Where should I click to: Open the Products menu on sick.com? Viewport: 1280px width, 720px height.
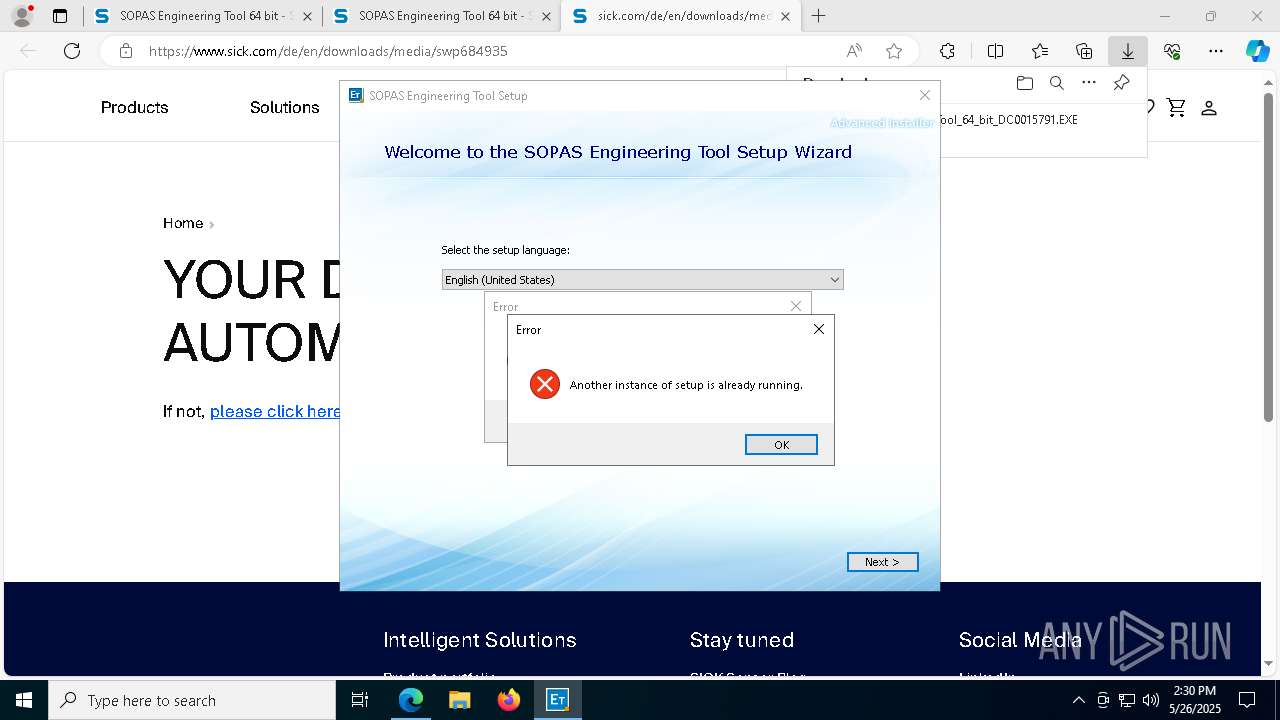click(x=134, y=108)
